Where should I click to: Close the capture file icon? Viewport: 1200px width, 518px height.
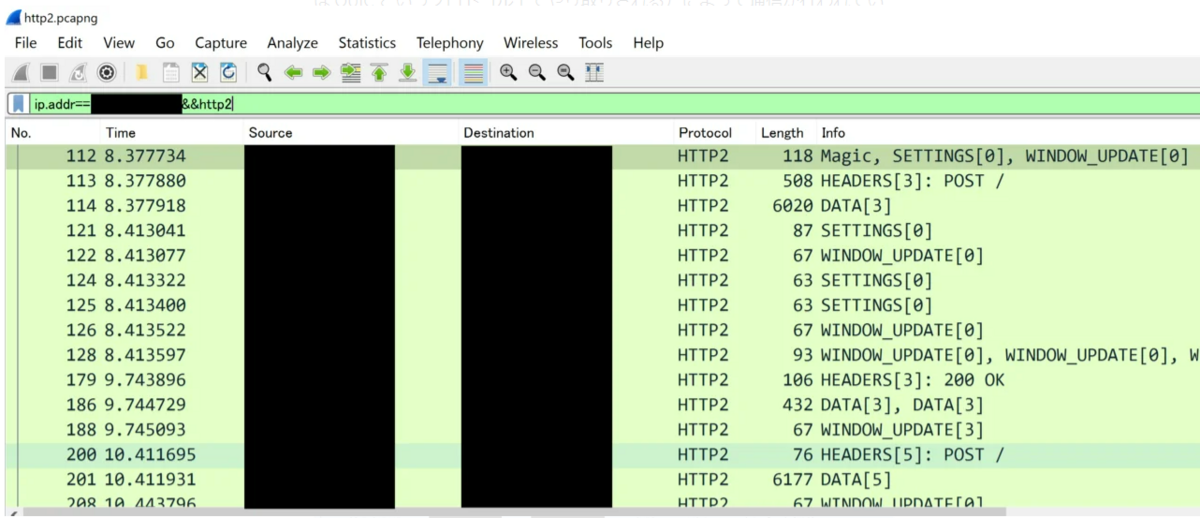pyautogui.click(x=200, y=72)
